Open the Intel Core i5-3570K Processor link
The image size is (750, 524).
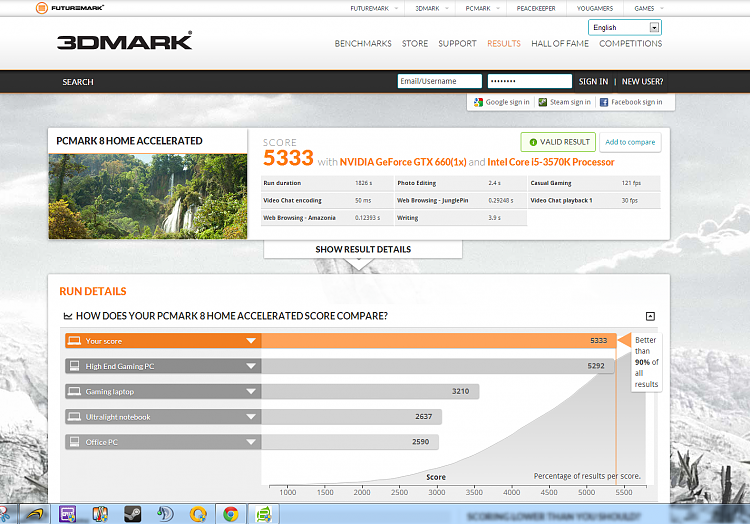click(551, 162)
